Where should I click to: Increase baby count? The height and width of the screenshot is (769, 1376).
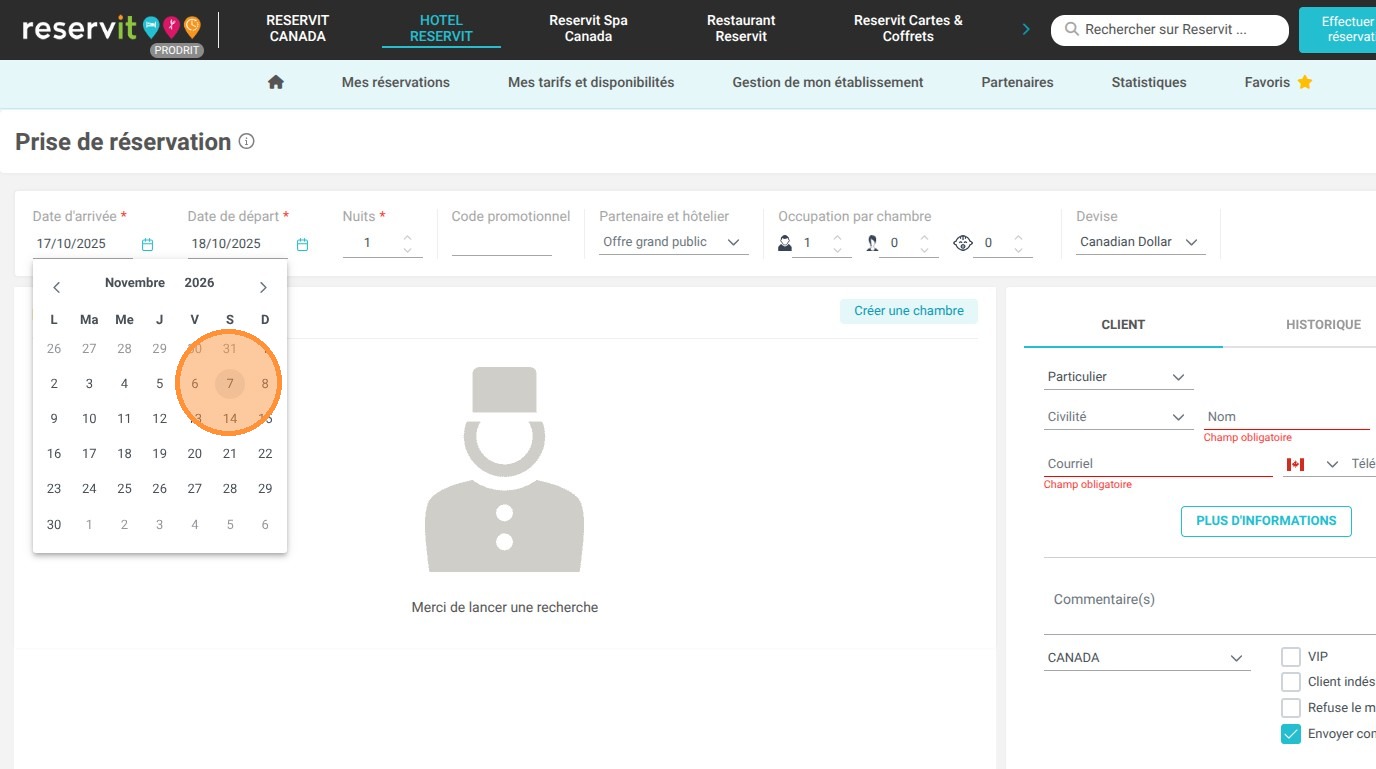click(1018, 237)
